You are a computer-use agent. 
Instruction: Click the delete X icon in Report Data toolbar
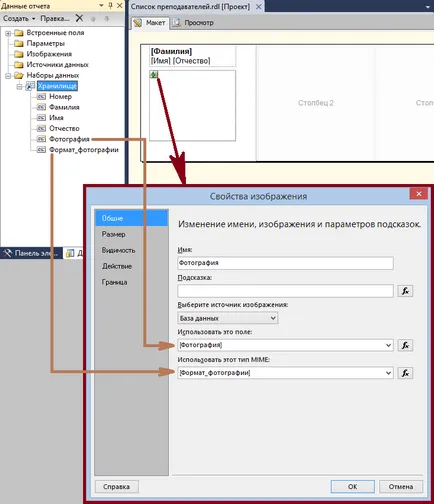click(79, 18)
